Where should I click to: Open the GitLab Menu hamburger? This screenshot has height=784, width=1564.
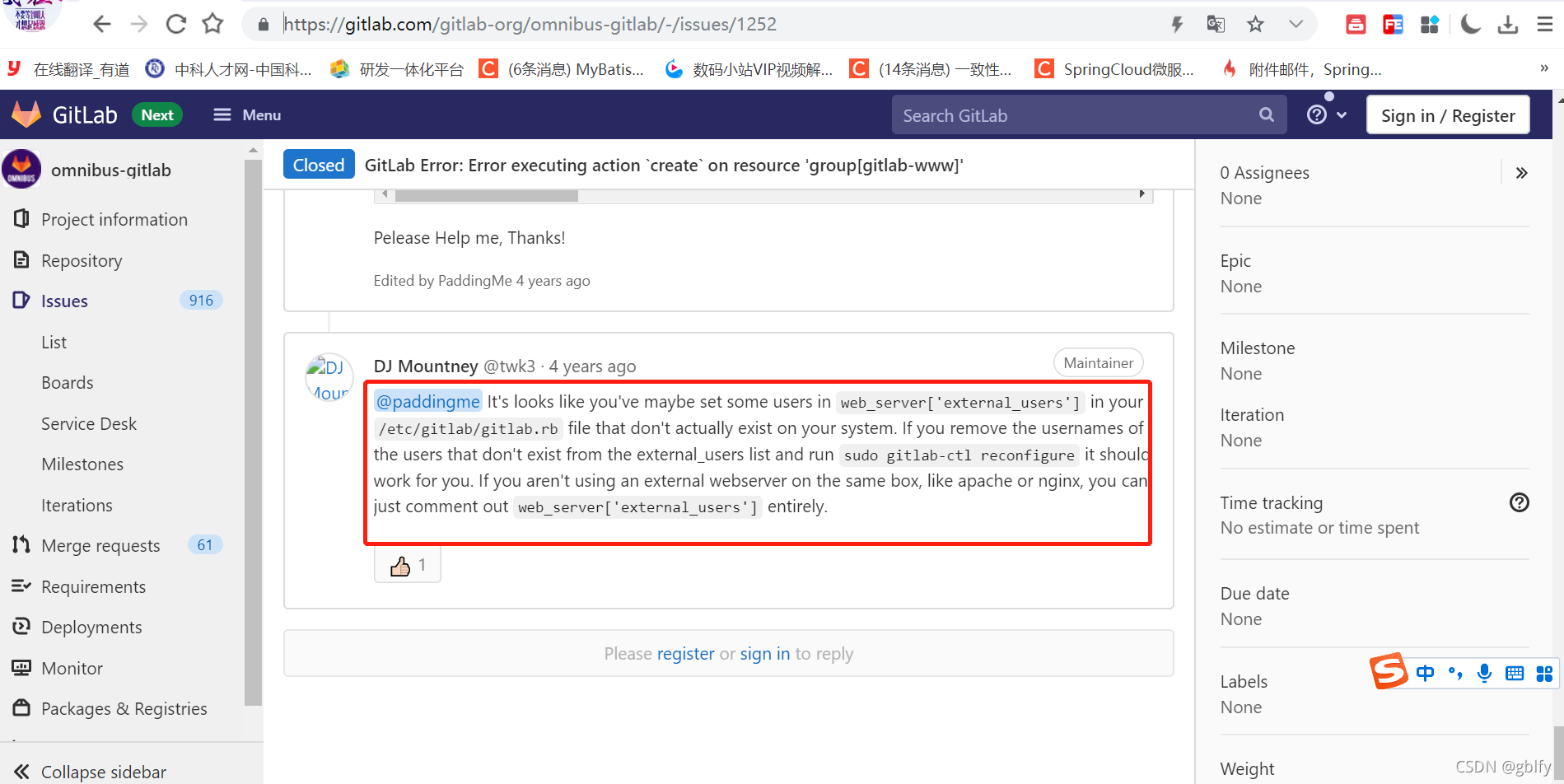(247, 115)
